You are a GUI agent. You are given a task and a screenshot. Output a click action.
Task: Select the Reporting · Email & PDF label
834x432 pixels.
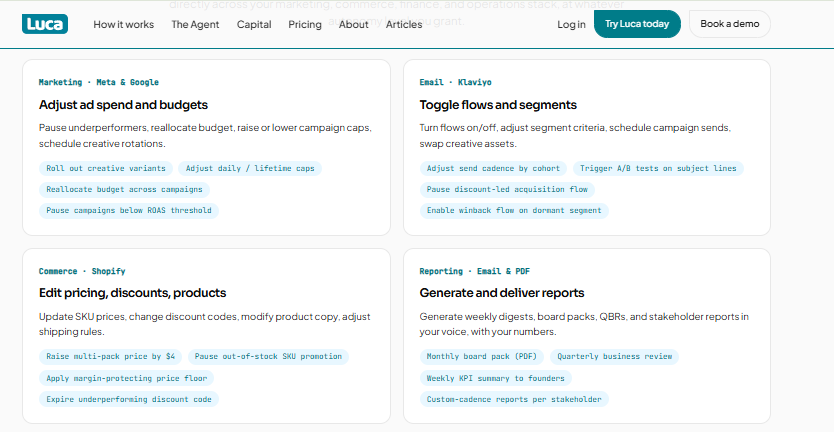[x=474, y=271]
